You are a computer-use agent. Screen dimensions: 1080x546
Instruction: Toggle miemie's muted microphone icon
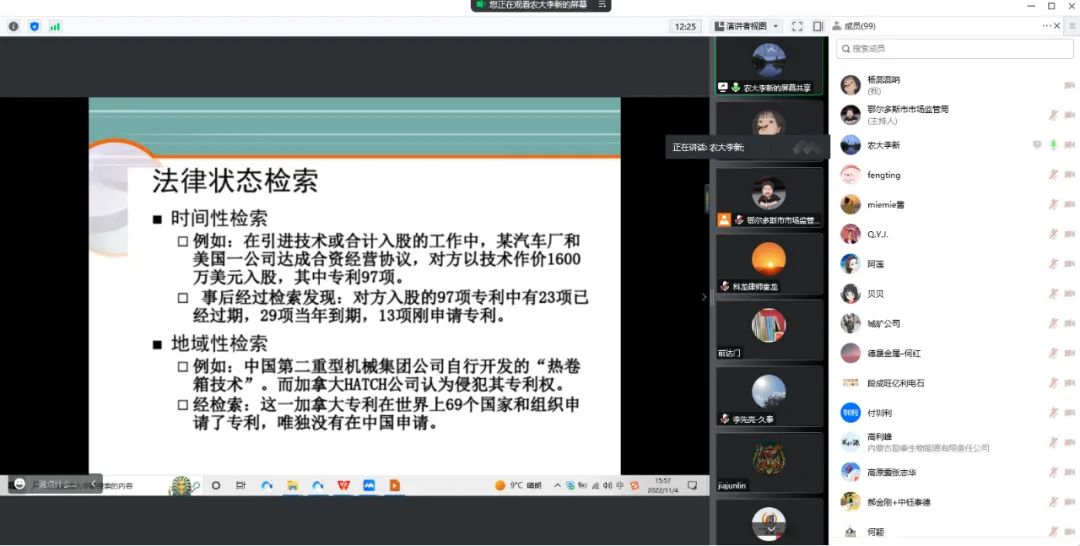[1053, 205]
